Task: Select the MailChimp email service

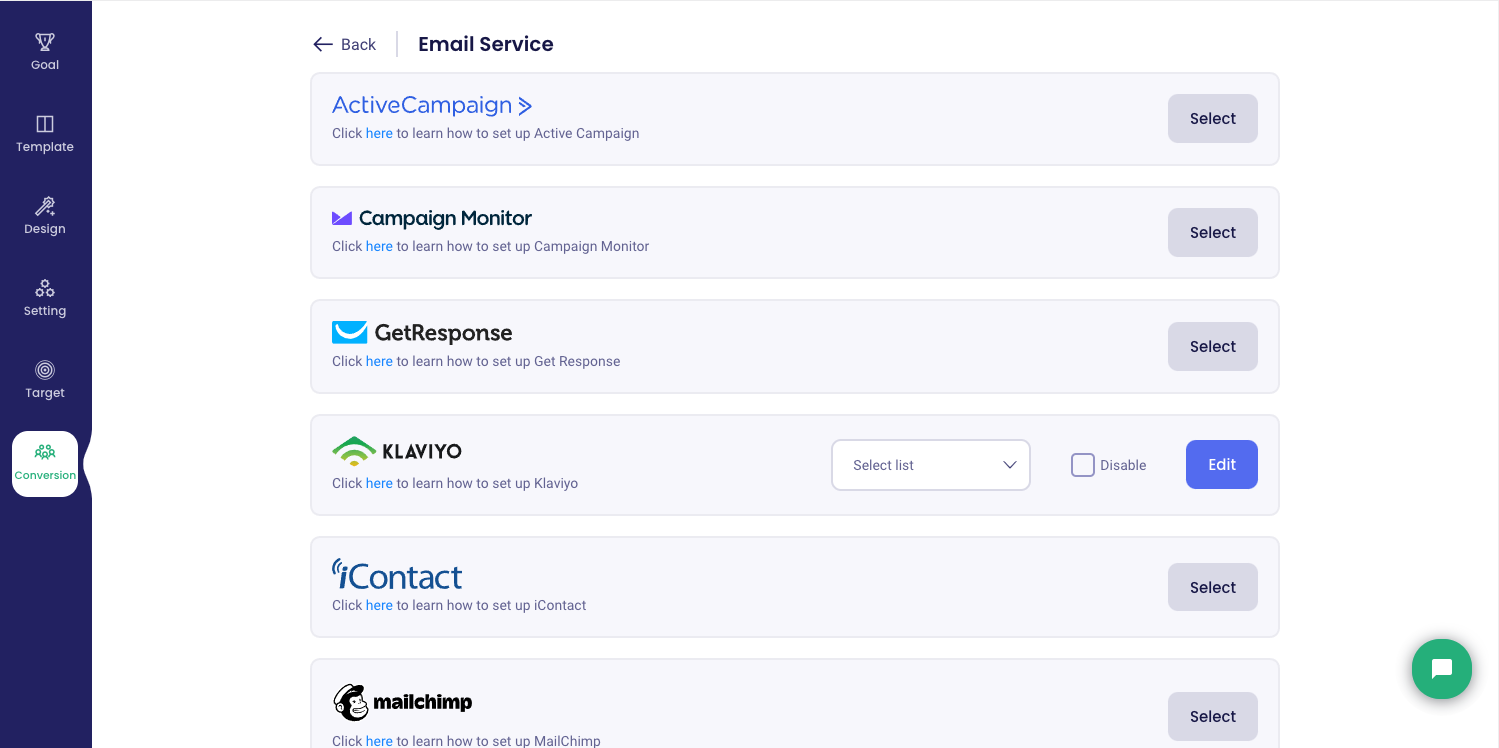Action: [x=1213, y=716]
